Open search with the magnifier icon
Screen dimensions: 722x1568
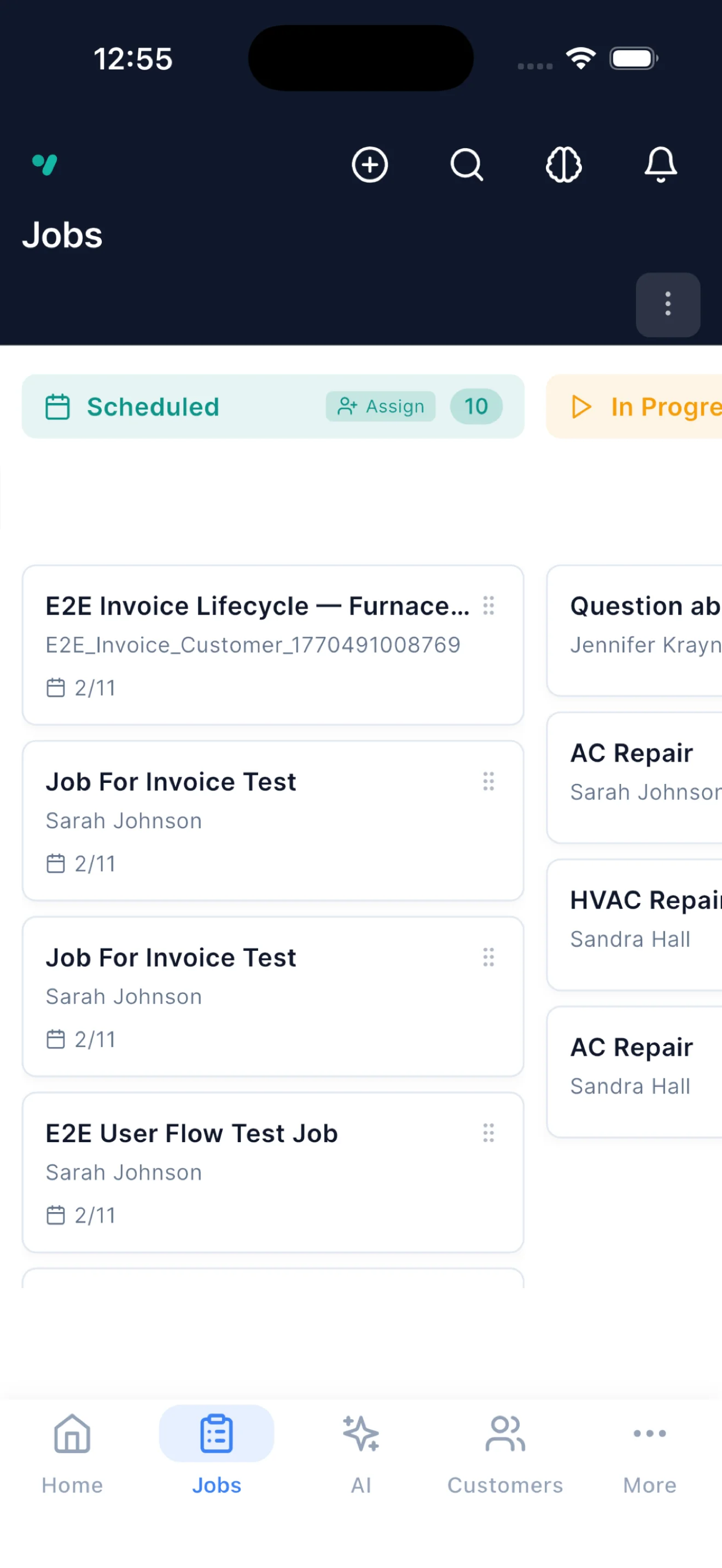[467, 165]
